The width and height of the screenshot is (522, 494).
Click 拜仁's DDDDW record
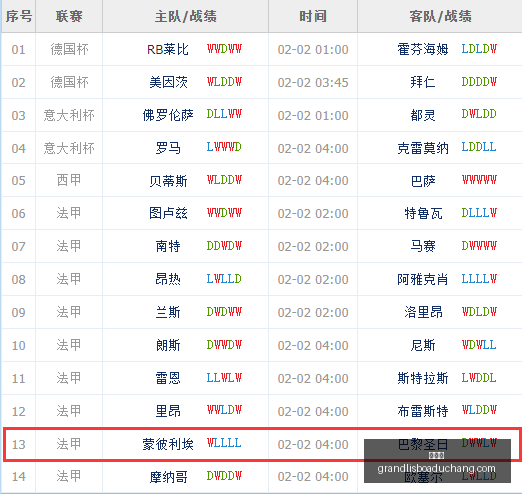tap(479, 81)
